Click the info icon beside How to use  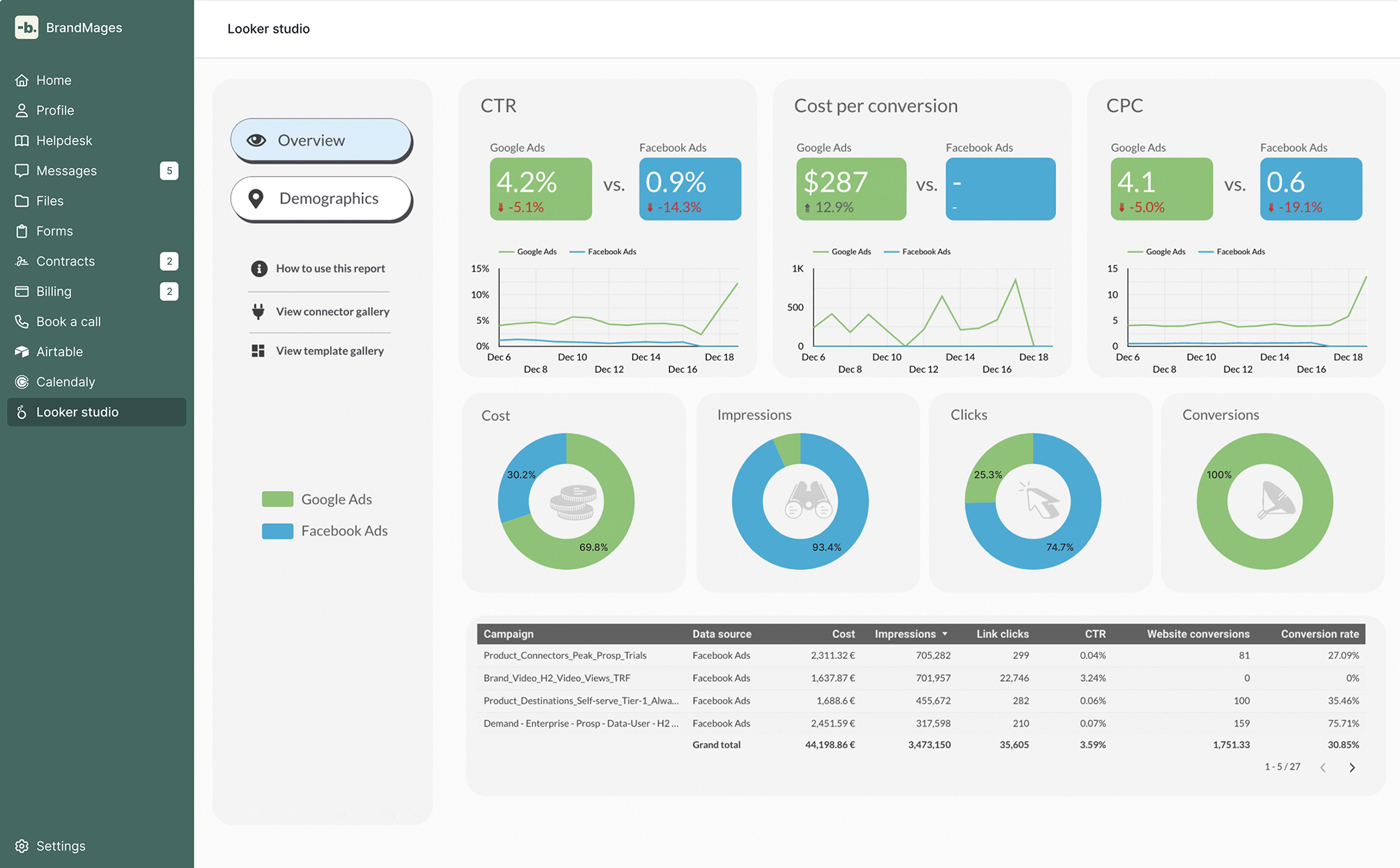point(258,268)
